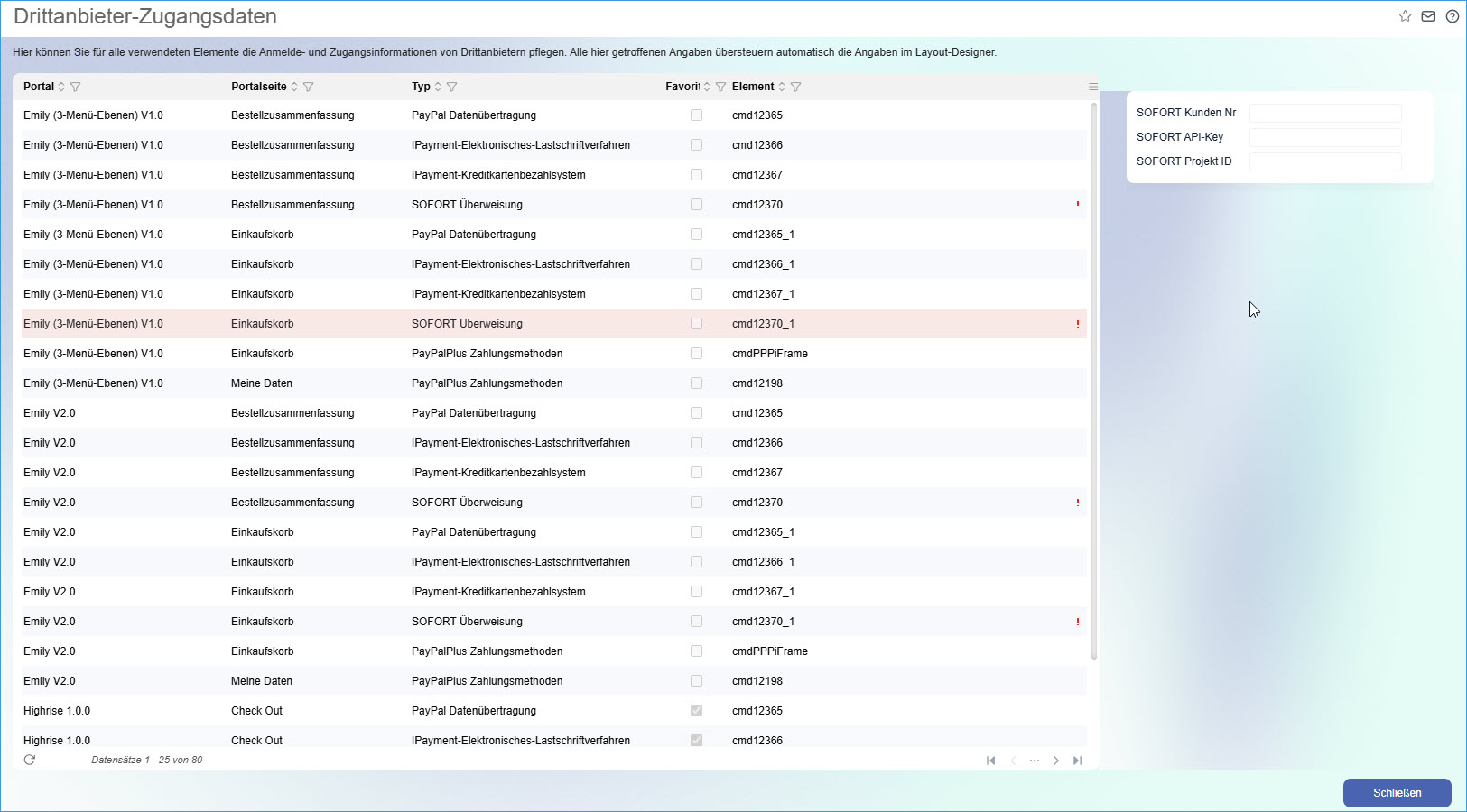
Task: Click the refresh icon below the table
Action: (x=30, y=760)
